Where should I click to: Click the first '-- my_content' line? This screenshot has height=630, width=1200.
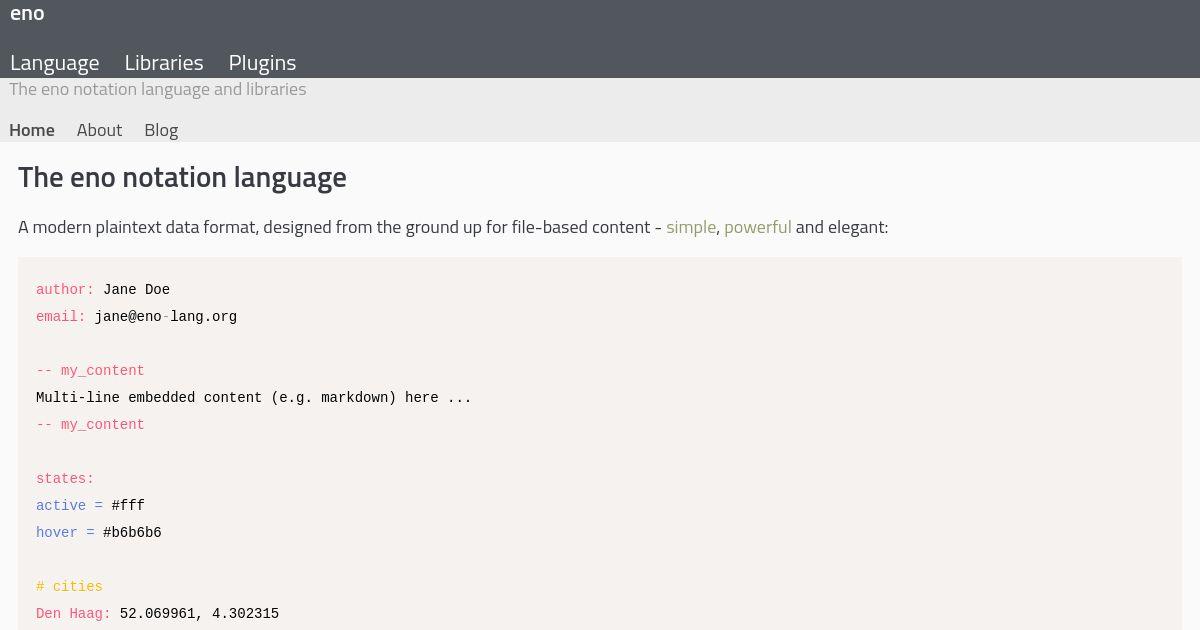tap(90, 371)
